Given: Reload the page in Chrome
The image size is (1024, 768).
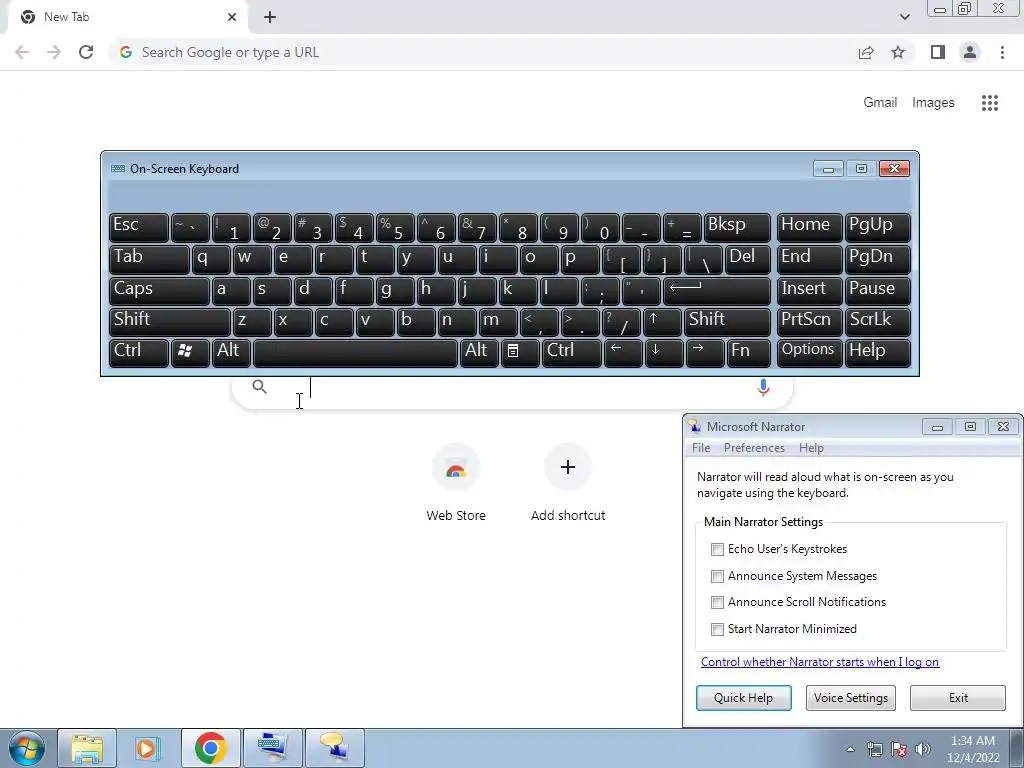Looking at the screenshot, I should 86,52.
